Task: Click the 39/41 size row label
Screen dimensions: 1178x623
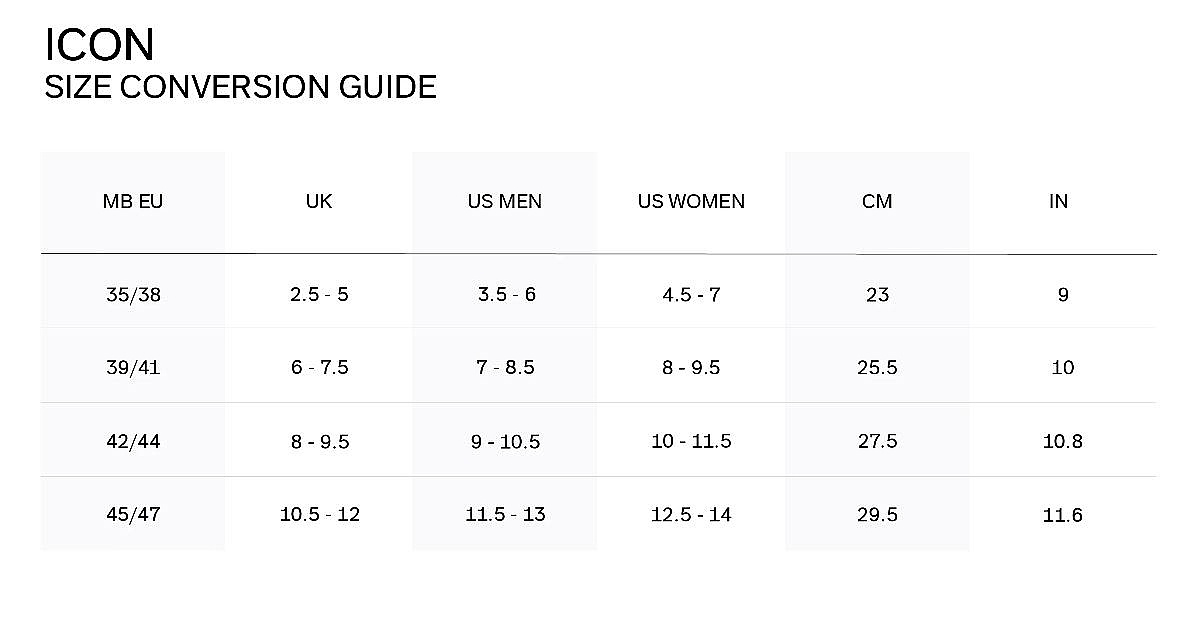Action: pos(133,367)
